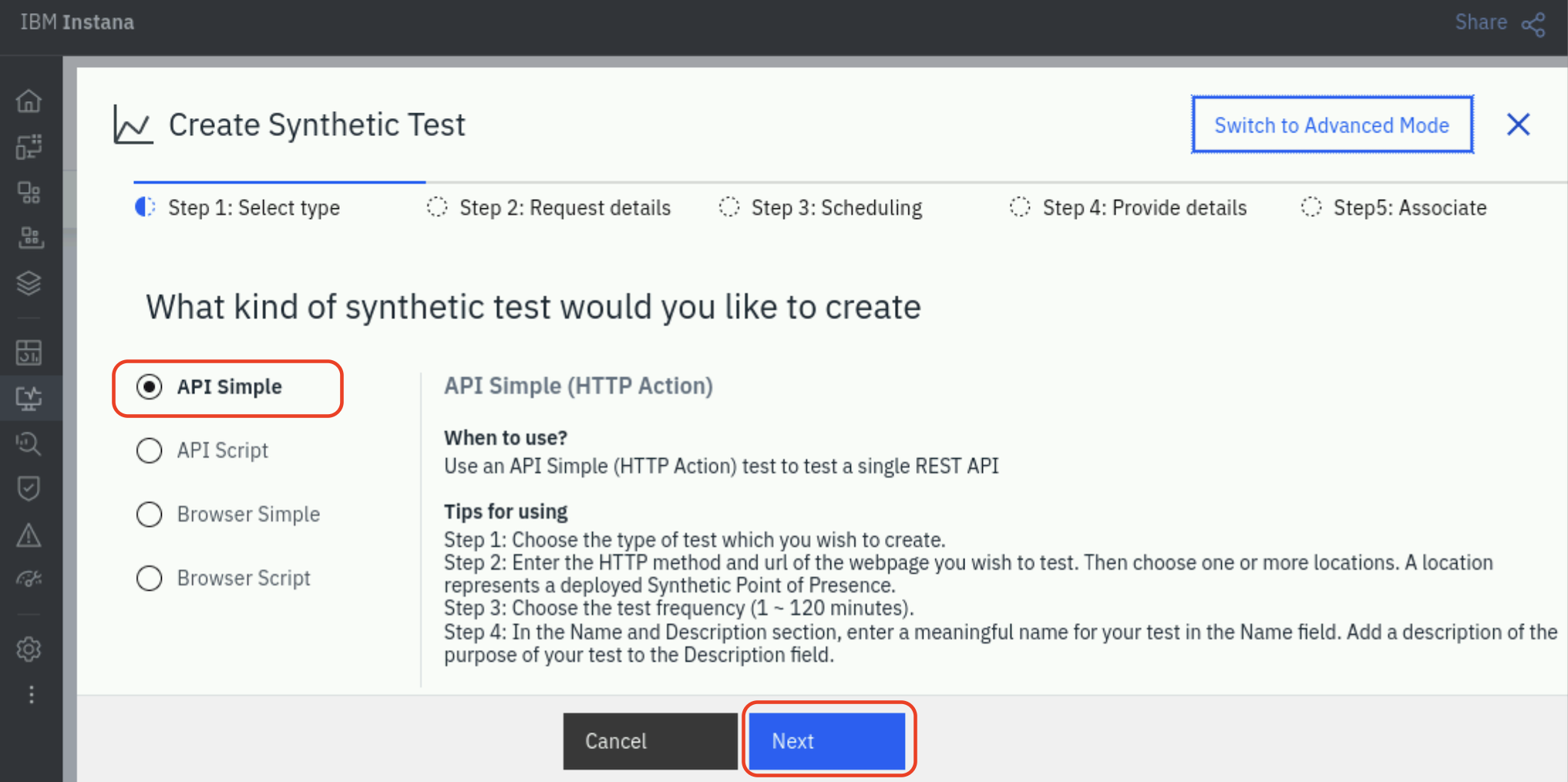
Task: Close the Create Synthetic Test dialog
Action: [1519, 124]
